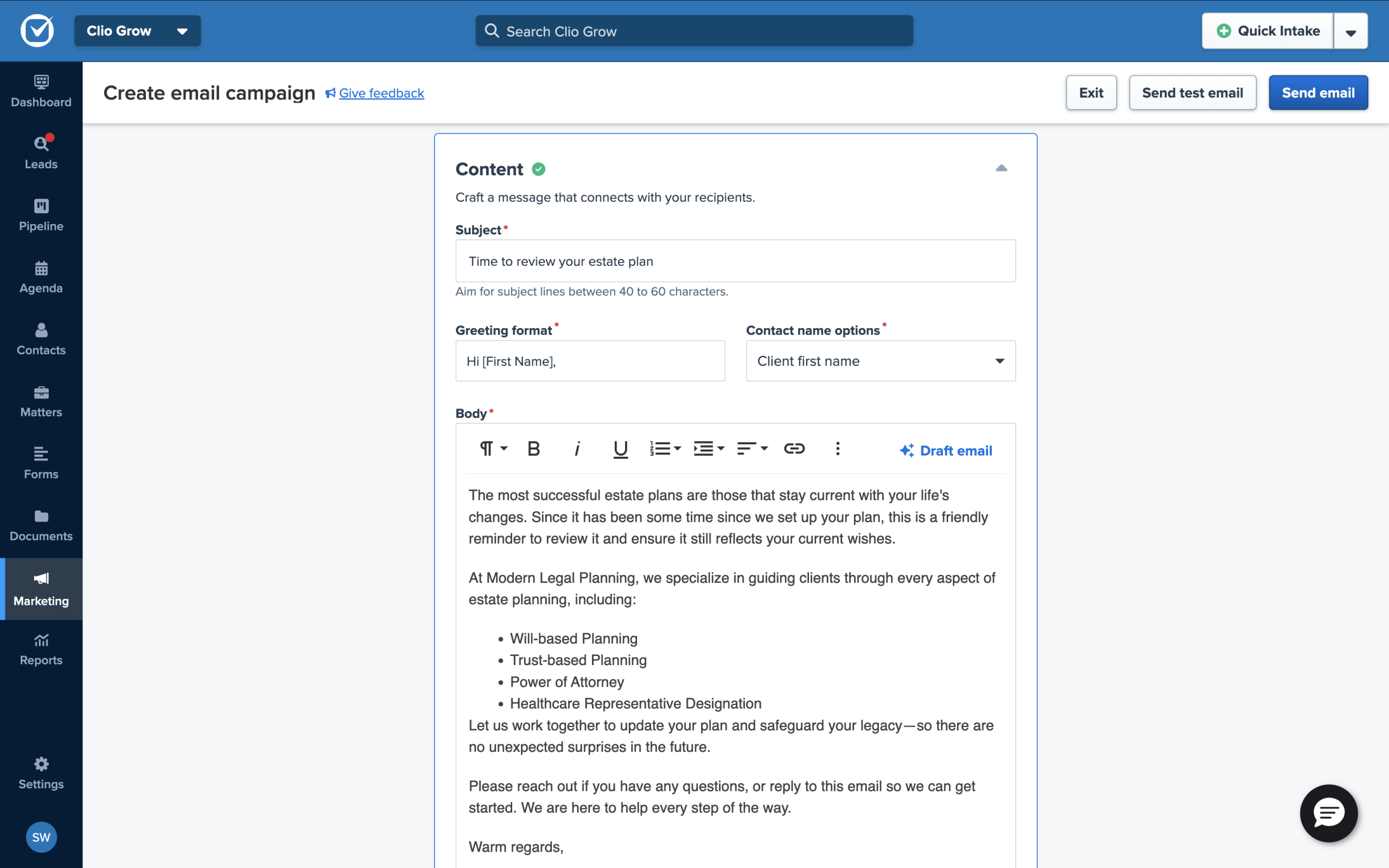Open the numbered list dropdown
1389x868 pixels.
point(665,449)
